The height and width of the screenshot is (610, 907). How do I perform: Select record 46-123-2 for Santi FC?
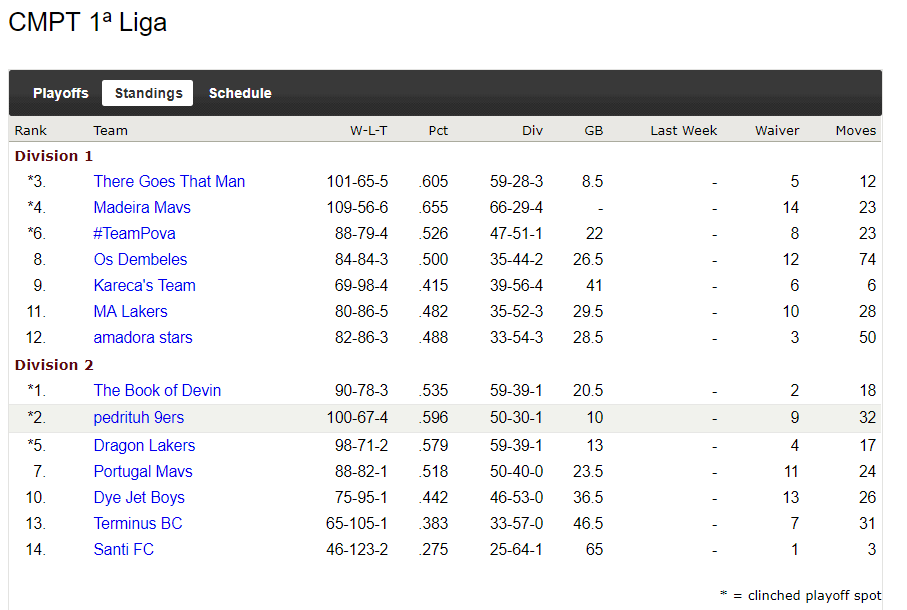pyautogui.click(x=357, y=550)
